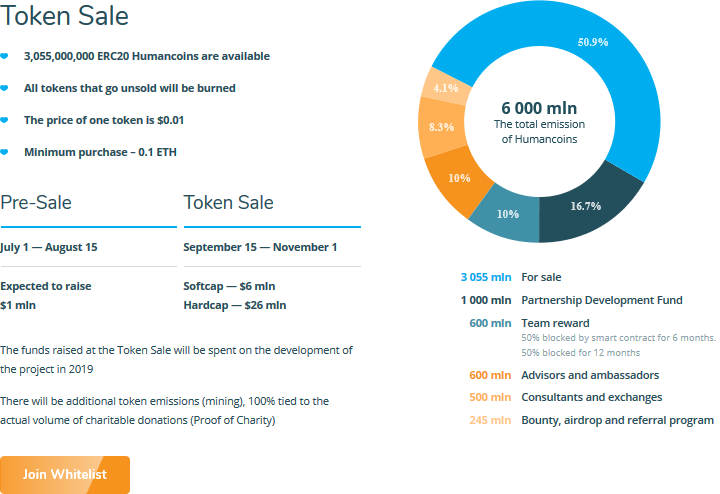Click the Pre-Sale heading
Image resolution: width=720 pixels, height=494 pixels.
click(36, 202)
